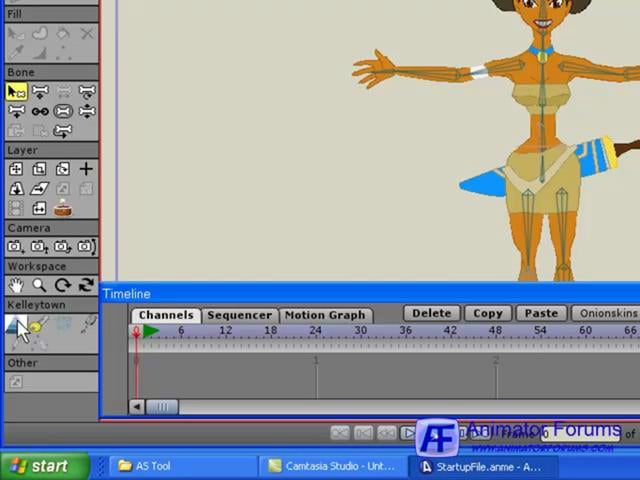Click the green end-of-range triangle marker
Viewport: 640px width, 480px height.
click(x=151, y=331)
